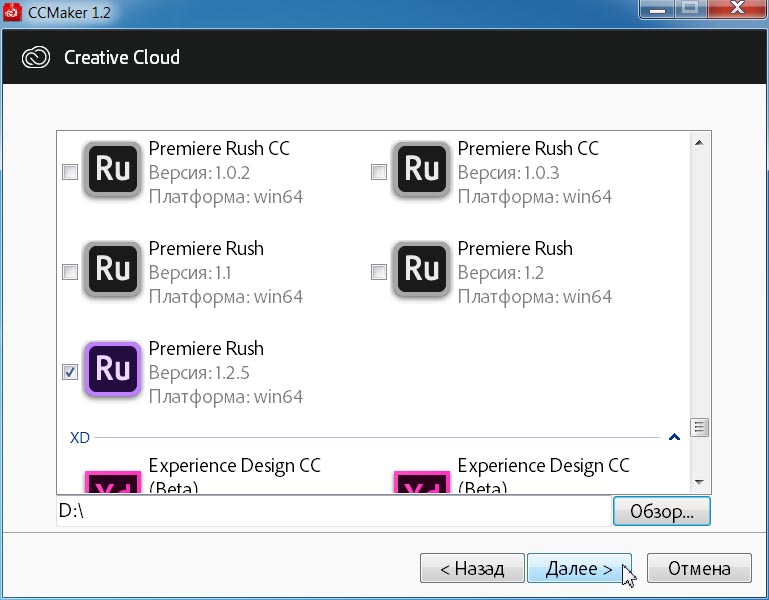
Task: Click the Premiere Rush 1.2 icon
Action: (421, 269)
